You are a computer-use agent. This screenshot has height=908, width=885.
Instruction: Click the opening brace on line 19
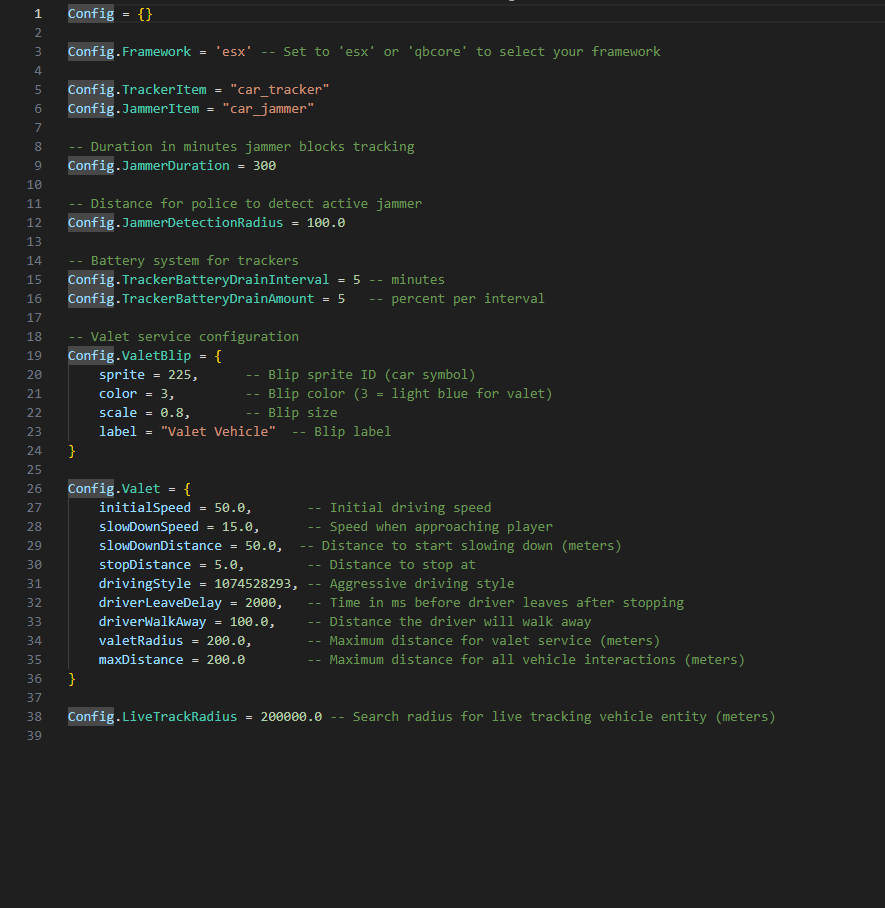pyautogui.click(x=218, y=356)
